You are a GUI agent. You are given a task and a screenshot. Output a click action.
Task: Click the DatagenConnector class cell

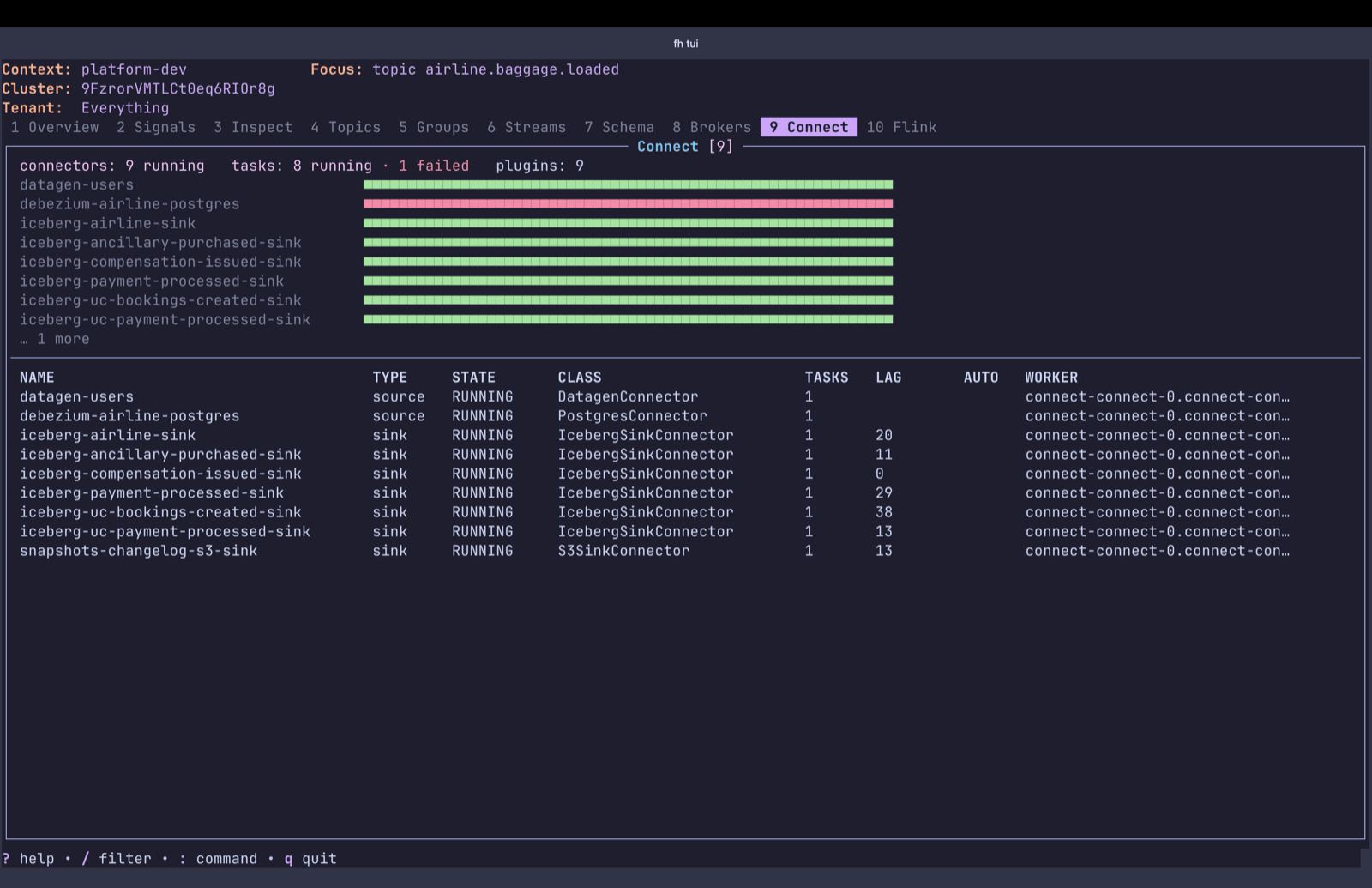[x=628, y=396]
